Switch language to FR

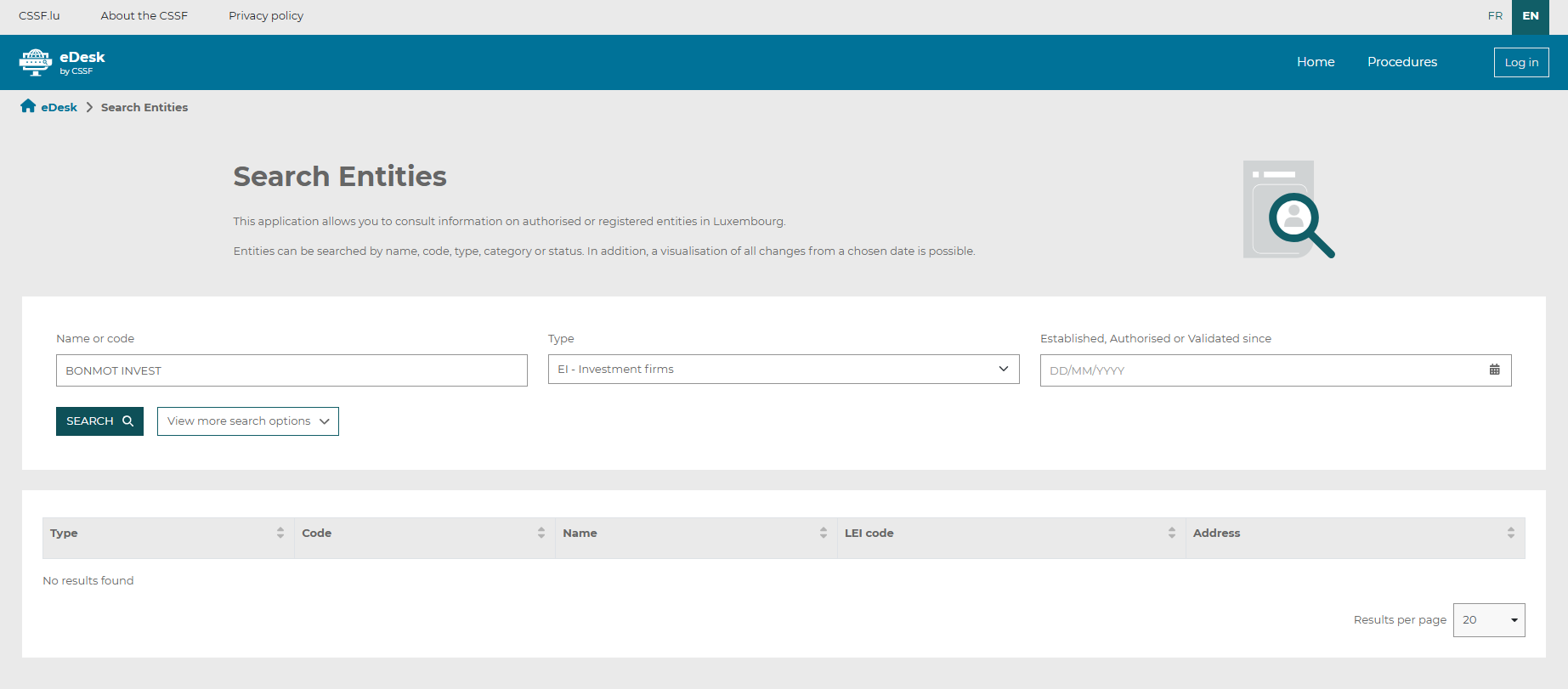tap(1495, 16)
